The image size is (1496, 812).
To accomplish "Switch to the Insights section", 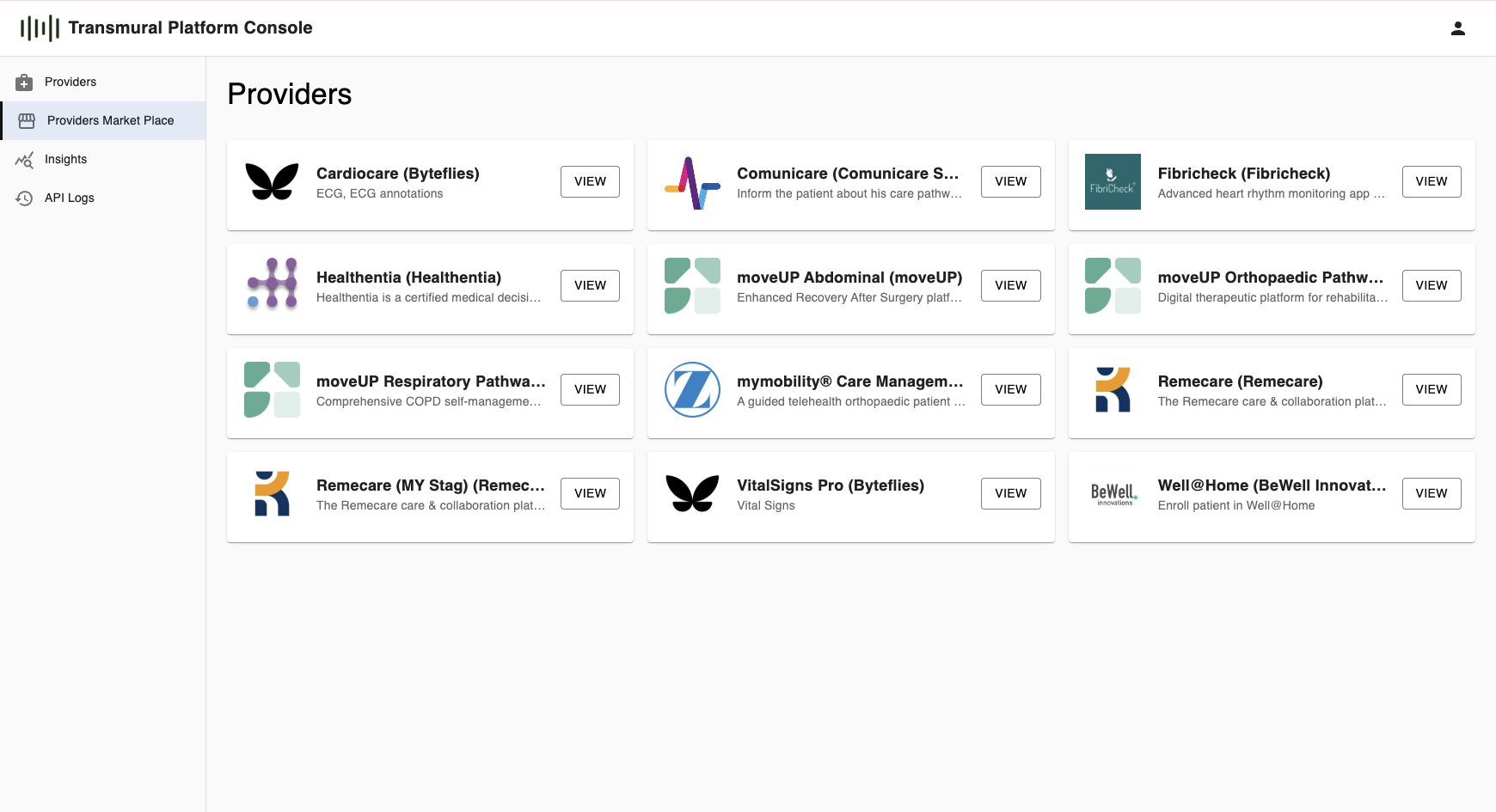I will [66, 159].
